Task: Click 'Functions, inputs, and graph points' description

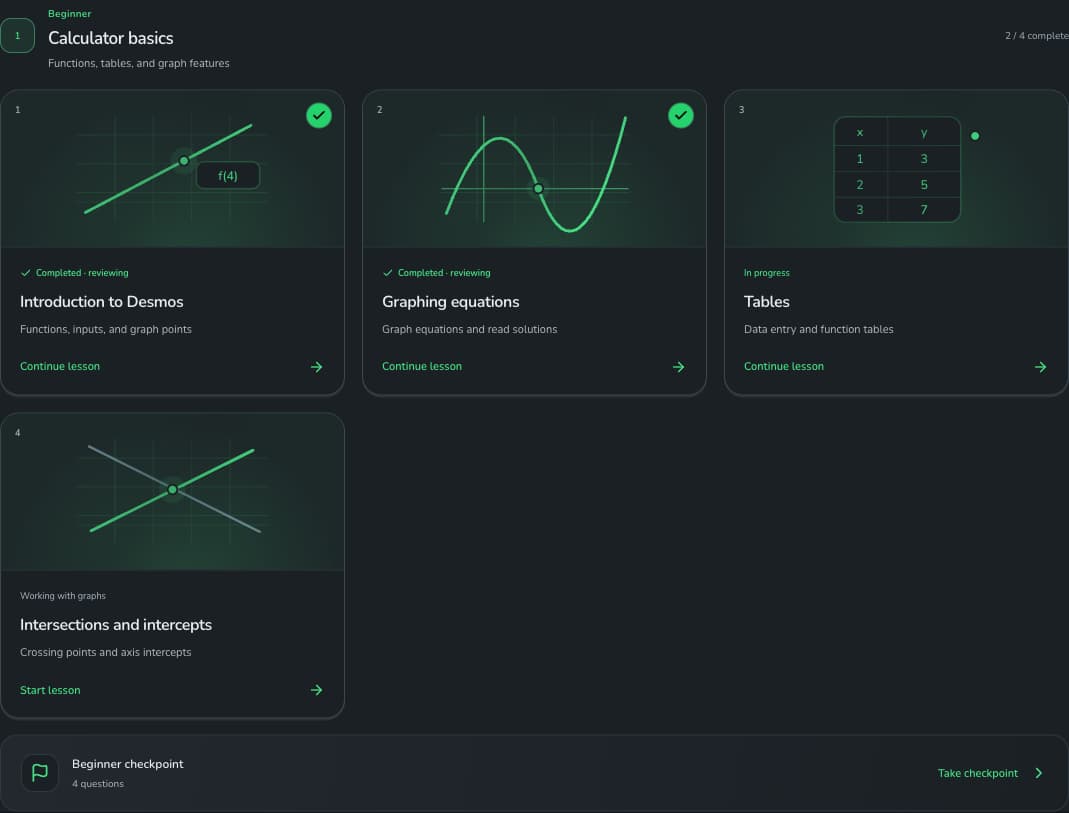Action: coord(106,329)
